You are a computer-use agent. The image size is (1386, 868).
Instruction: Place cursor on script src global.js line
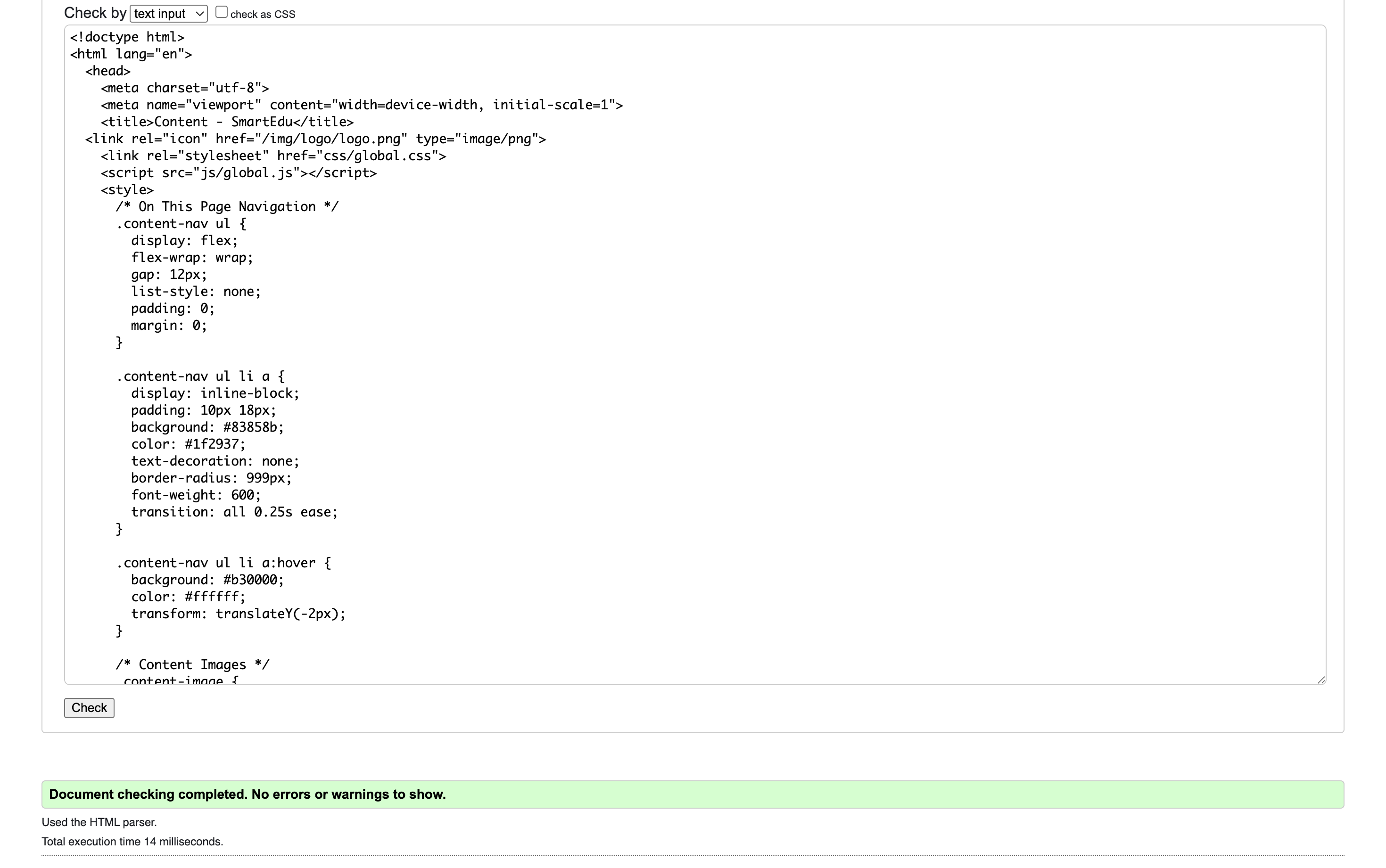click(x=238, y=173)
